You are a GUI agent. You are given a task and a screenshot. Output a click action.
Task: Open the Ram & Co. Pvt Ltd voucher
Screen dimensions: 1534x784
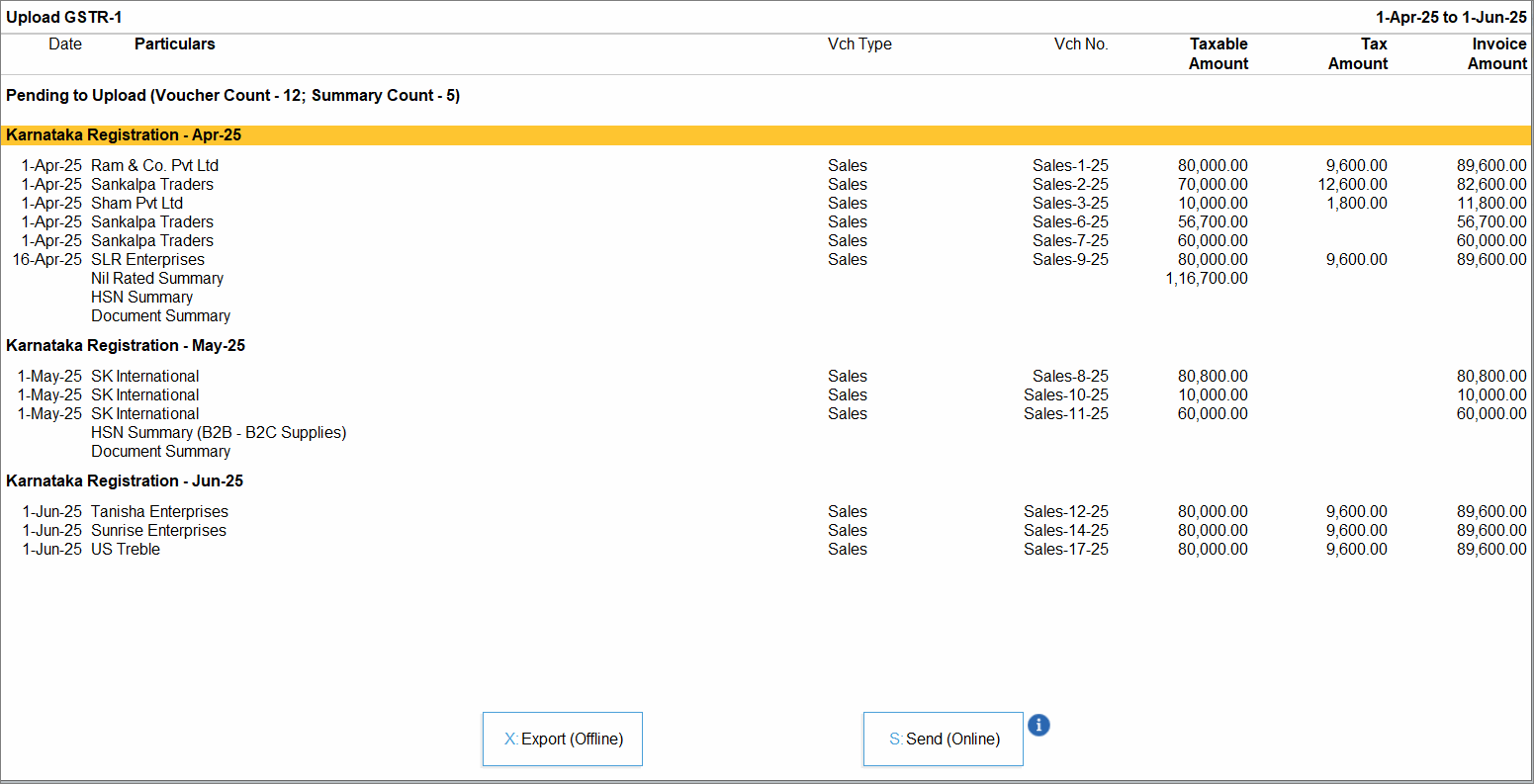click(x=154, y=166)
